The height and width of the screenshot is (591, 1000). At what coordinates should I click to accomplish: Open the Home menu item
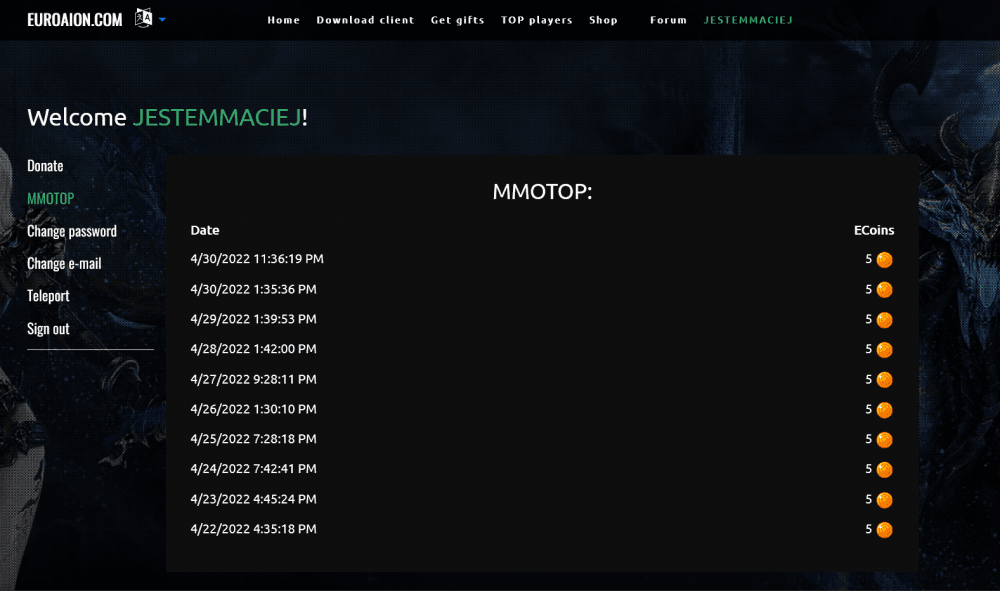pos(283,20)
